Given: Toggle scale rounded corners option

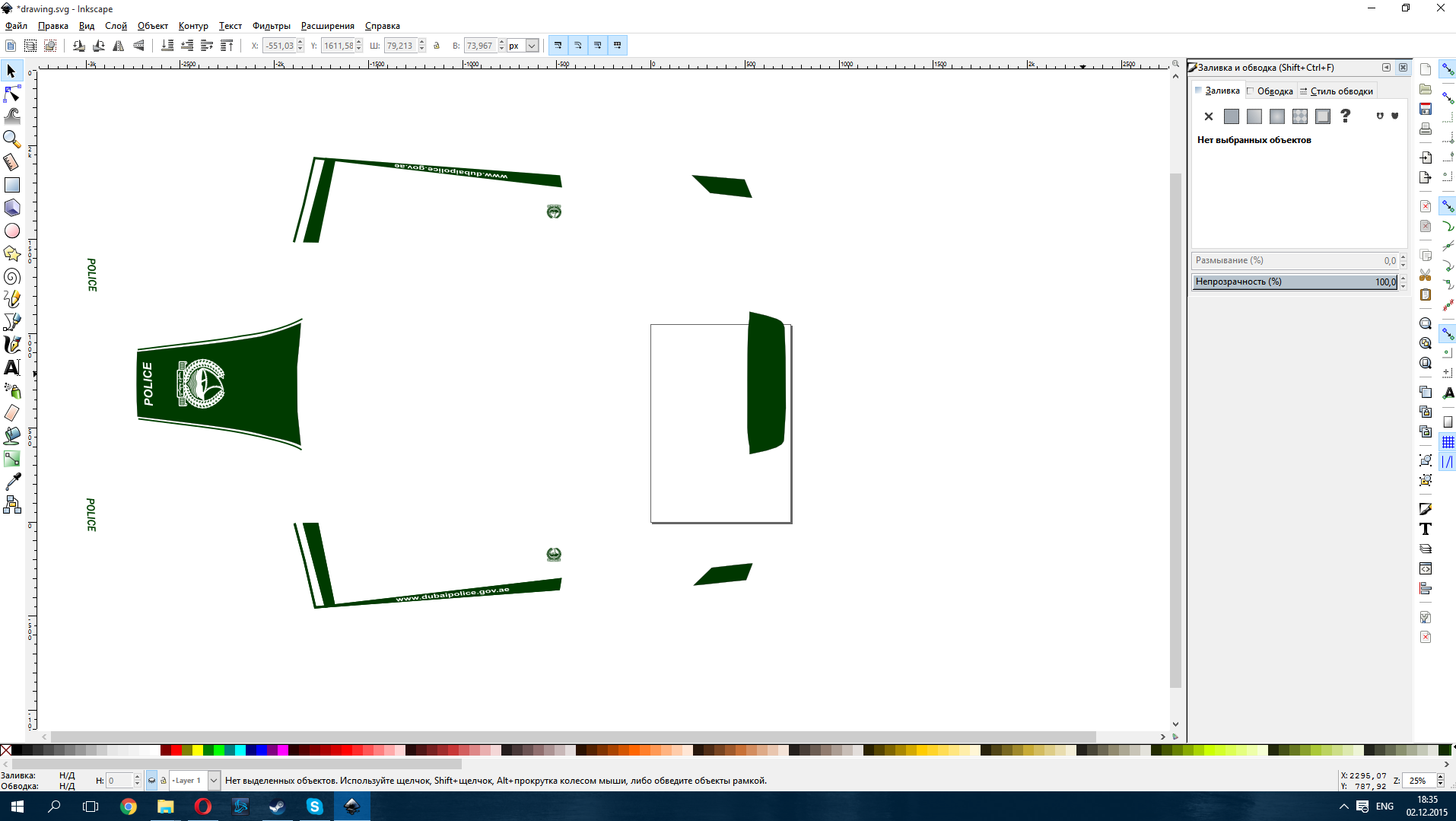Looking at the screenshot, I should pos(578,46).
